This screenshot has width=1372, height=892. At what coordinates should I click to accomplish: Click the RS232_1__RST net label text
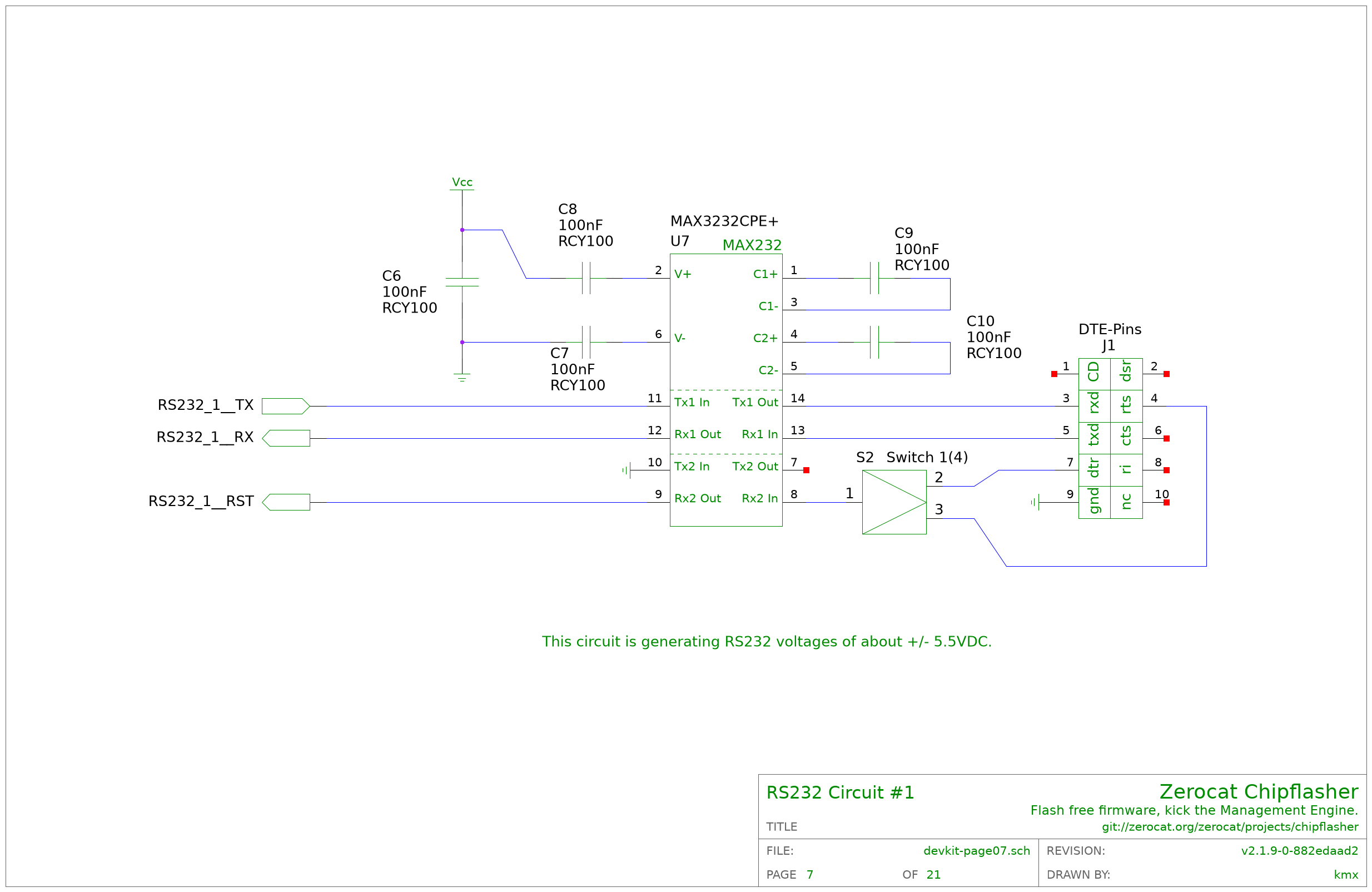click(201, 501)
